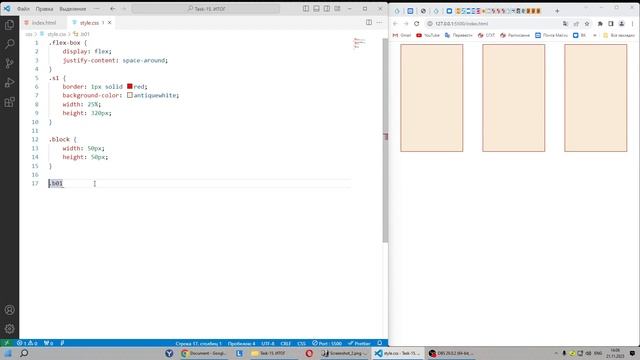The width and height of the screenshot is (640, 360).
Task: Click the .b01 breadcrumb symbol
Action: 84,34
